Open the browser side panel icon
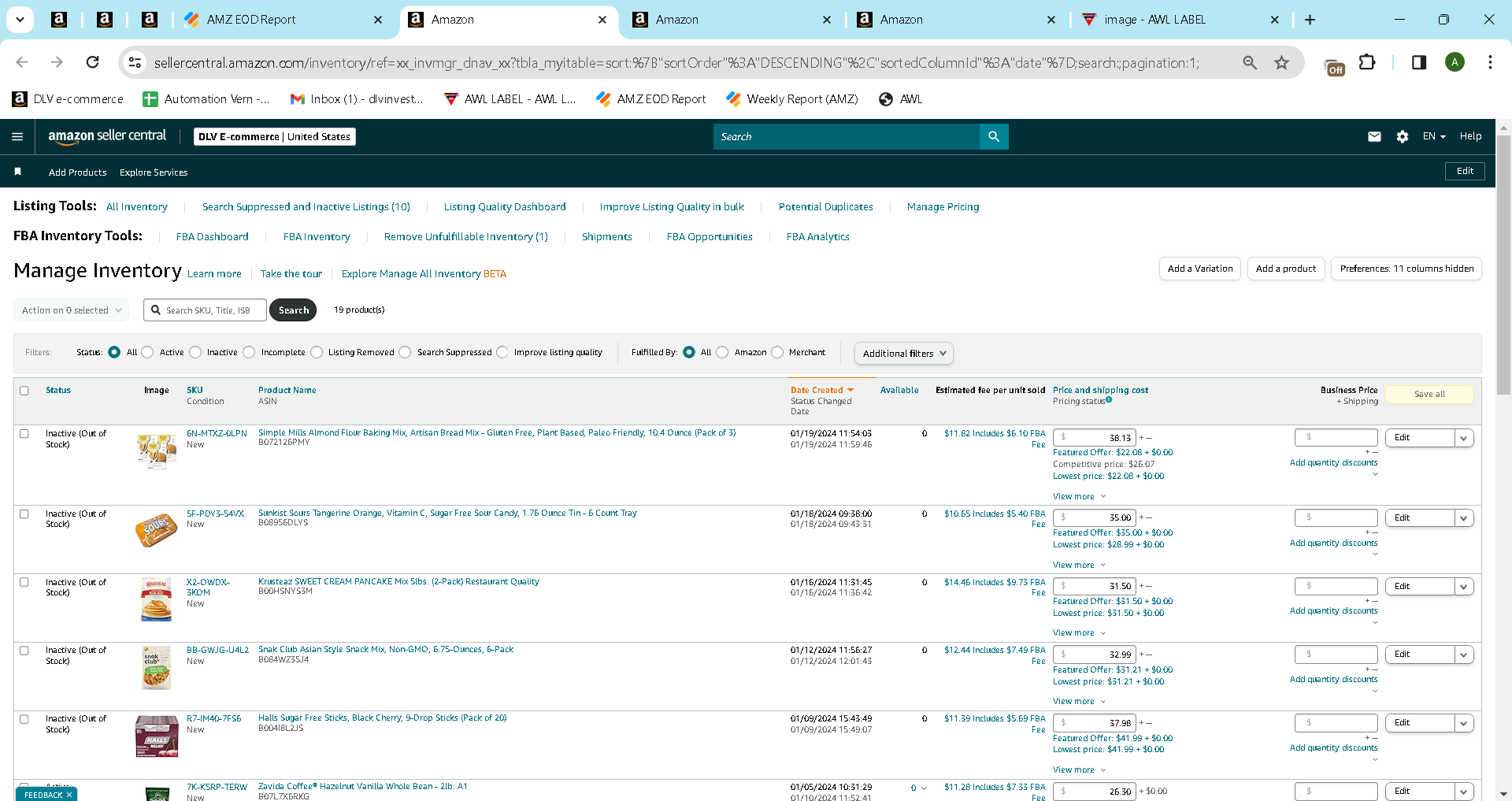Screen dimensions: 1512x801 click(x=1419, y=62)
